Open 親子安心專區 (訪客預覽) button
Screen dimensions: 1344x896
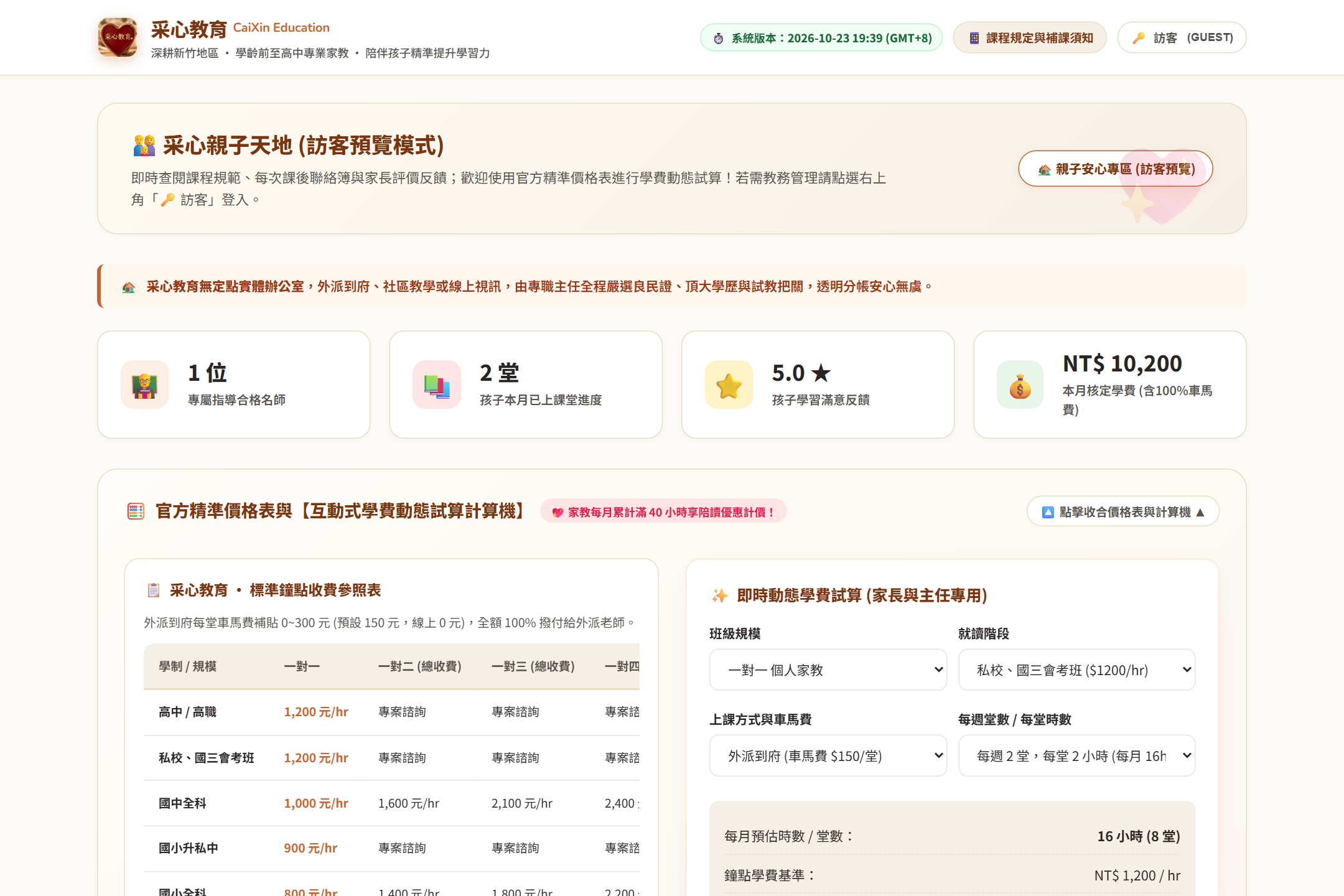1115,169
